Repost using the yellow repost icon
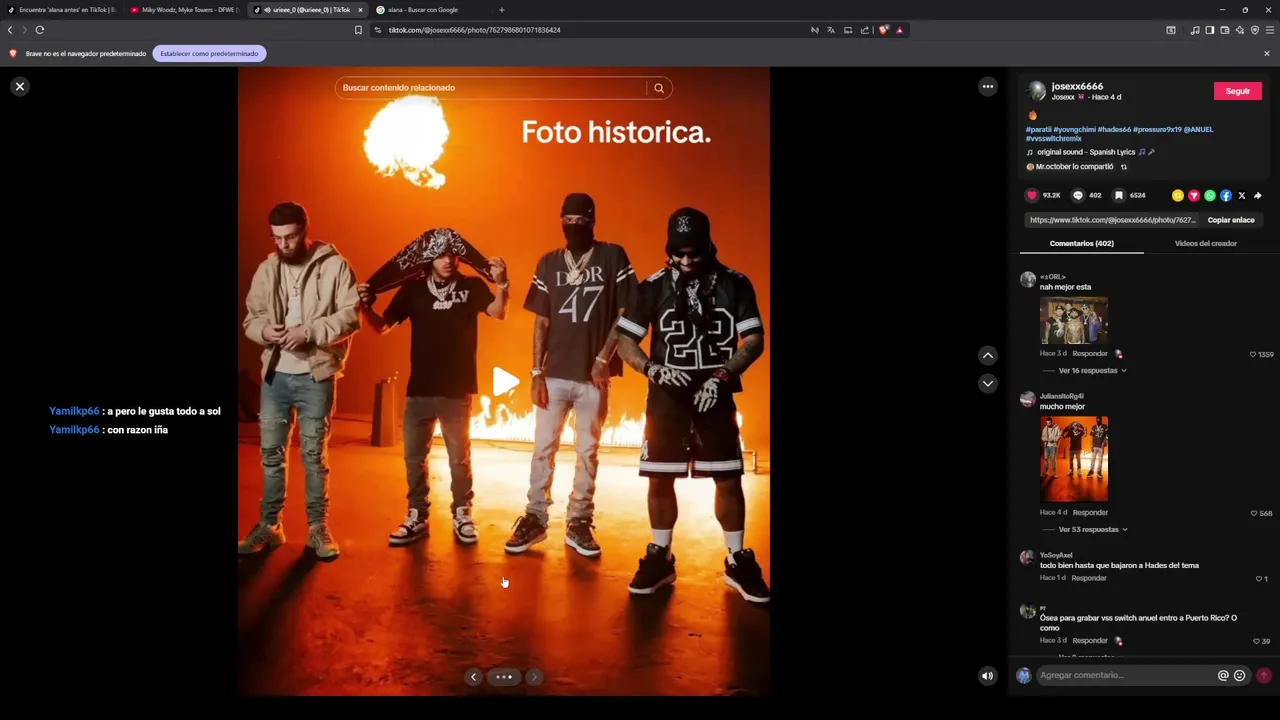This screenshot has height=720, width=1280. click(x=1178, y=196)
